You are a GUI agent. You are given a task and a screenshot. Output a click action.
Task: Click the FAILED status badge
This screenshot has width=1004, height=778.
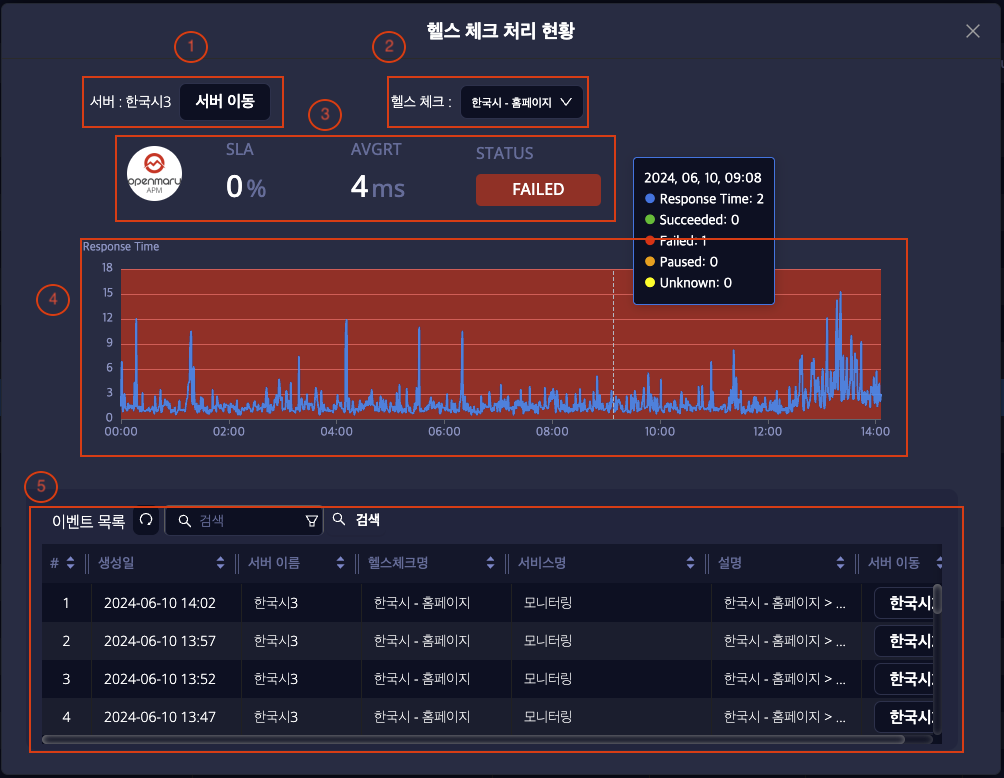[538, 189]
